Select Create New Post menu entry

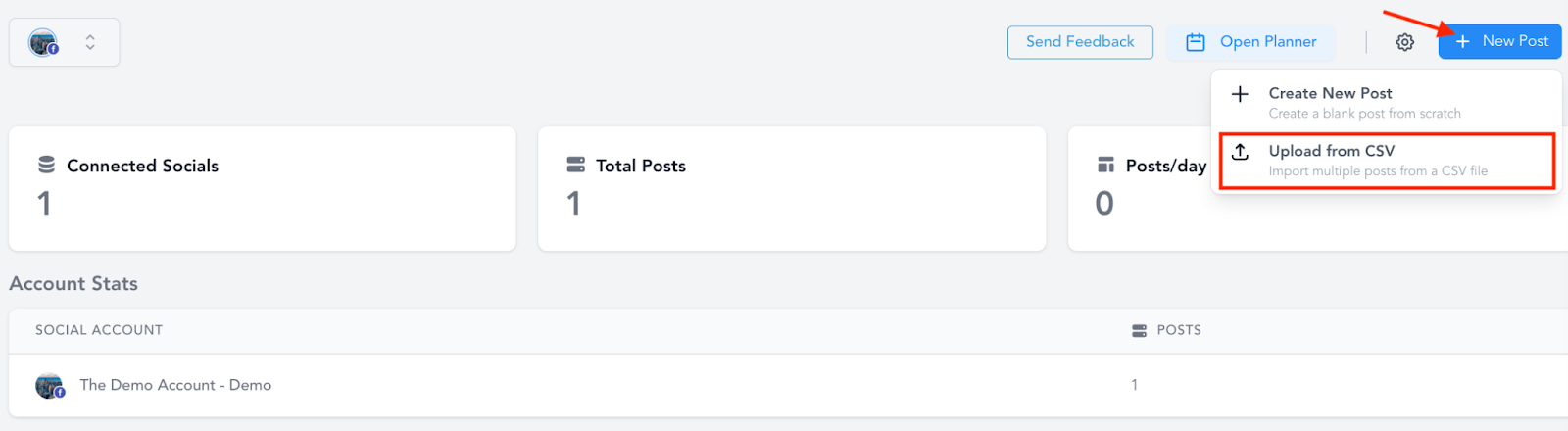click(1386, 102)
